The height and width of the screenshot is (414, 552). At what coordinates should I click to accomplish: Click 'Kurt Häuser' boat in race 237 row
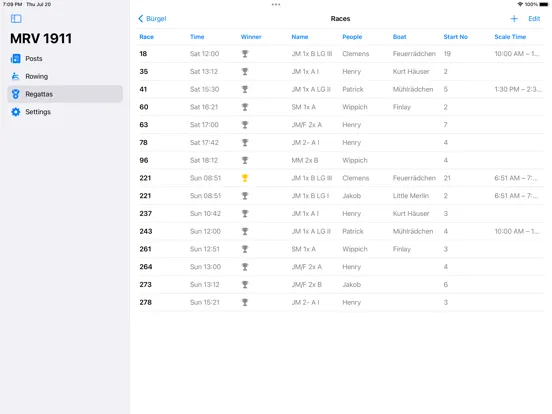click(x=411, y=213)
